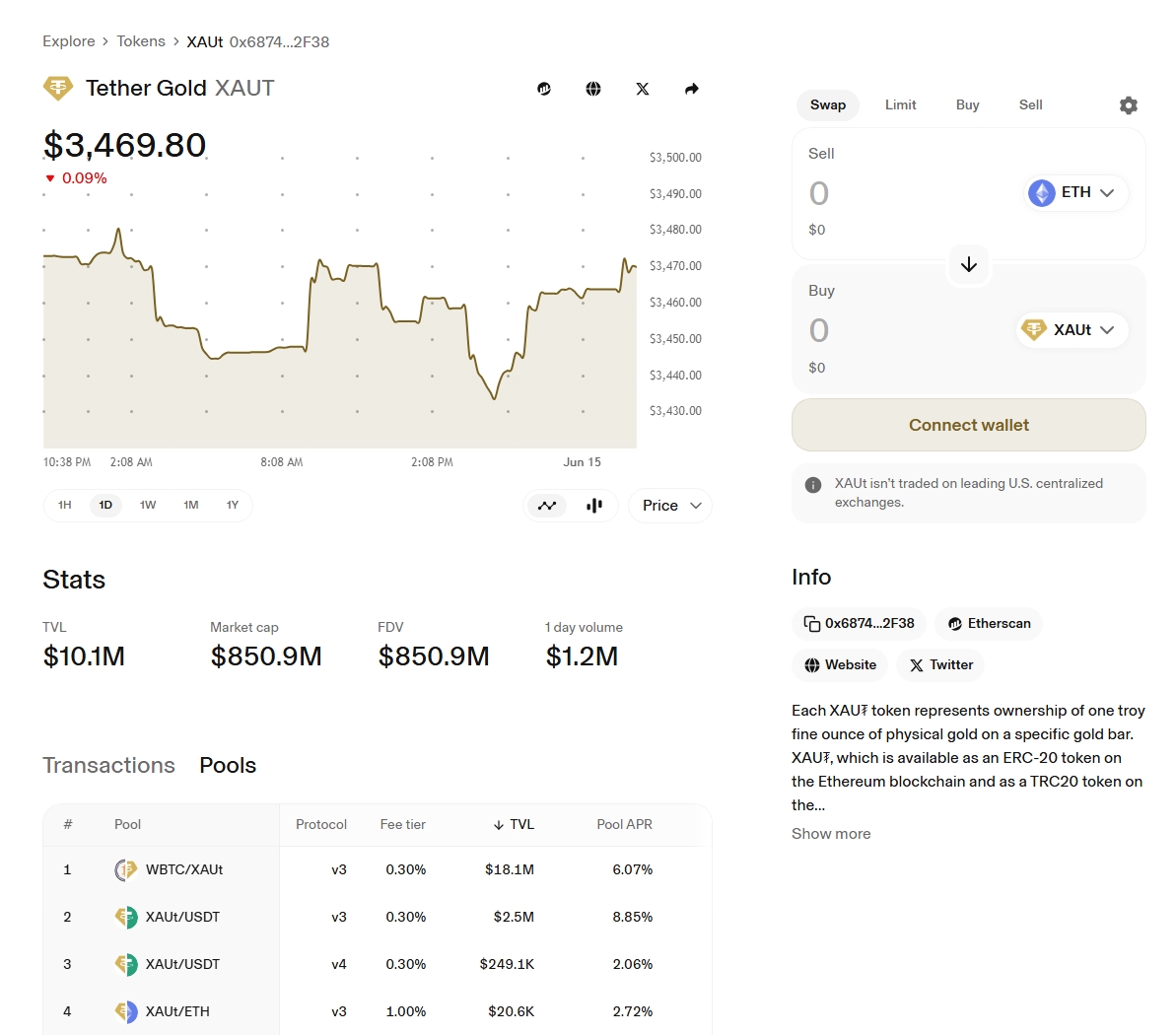Viewport: 1176px width, 1035px height.
Task: Go to Tokens breadcrumb
Action: pos(141,41)
